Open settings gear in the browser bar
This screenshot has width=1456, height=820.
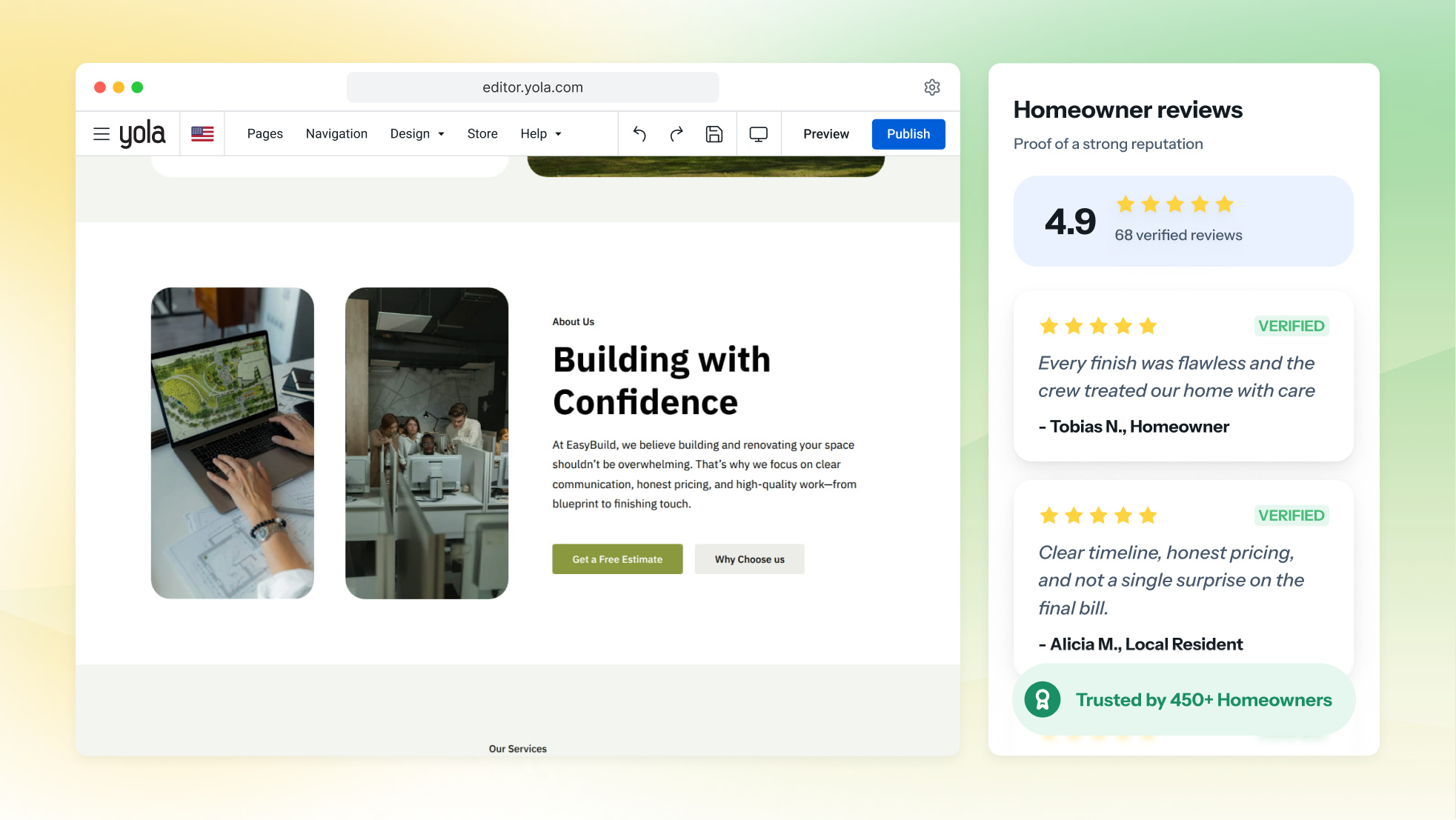[x=932, y=87]
